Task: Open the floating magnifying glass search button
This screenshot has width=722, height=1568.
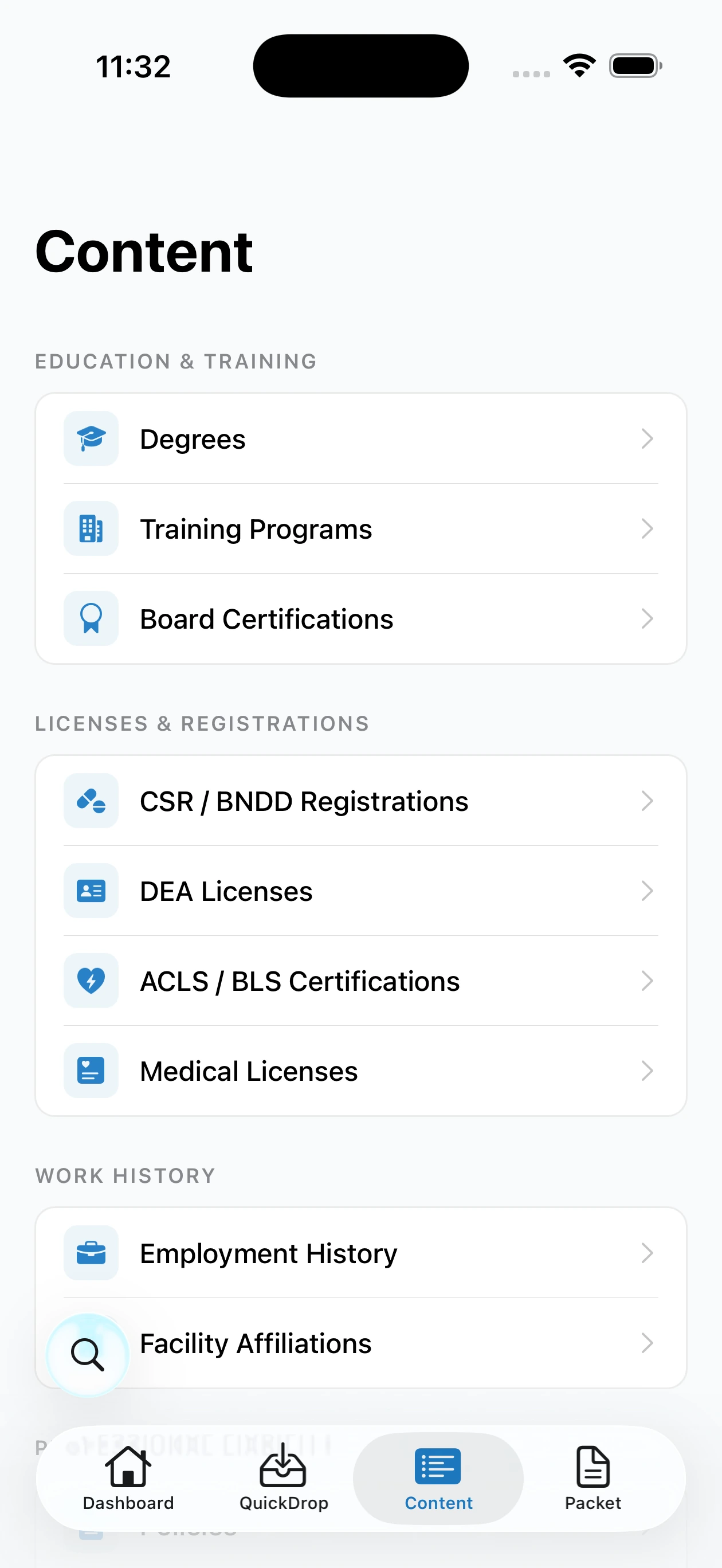Action: click(88, 1354)
